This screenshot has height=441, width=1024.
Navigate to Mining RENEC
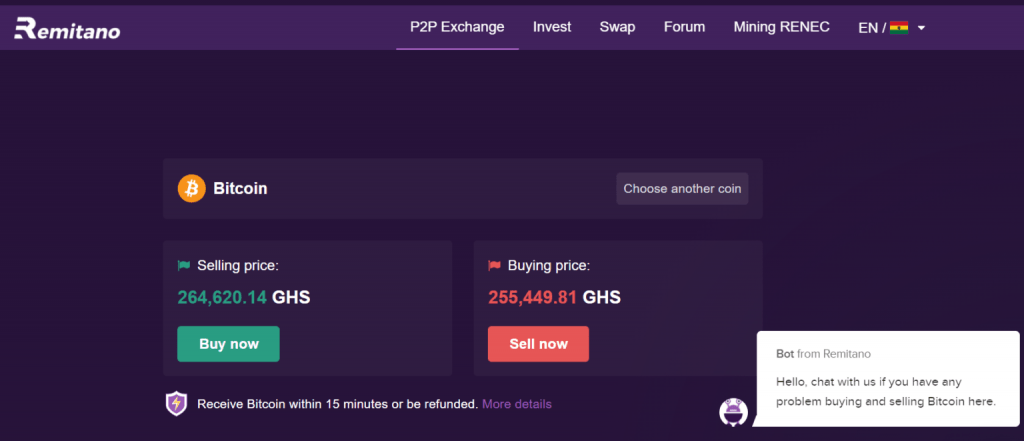pos(781,27)
